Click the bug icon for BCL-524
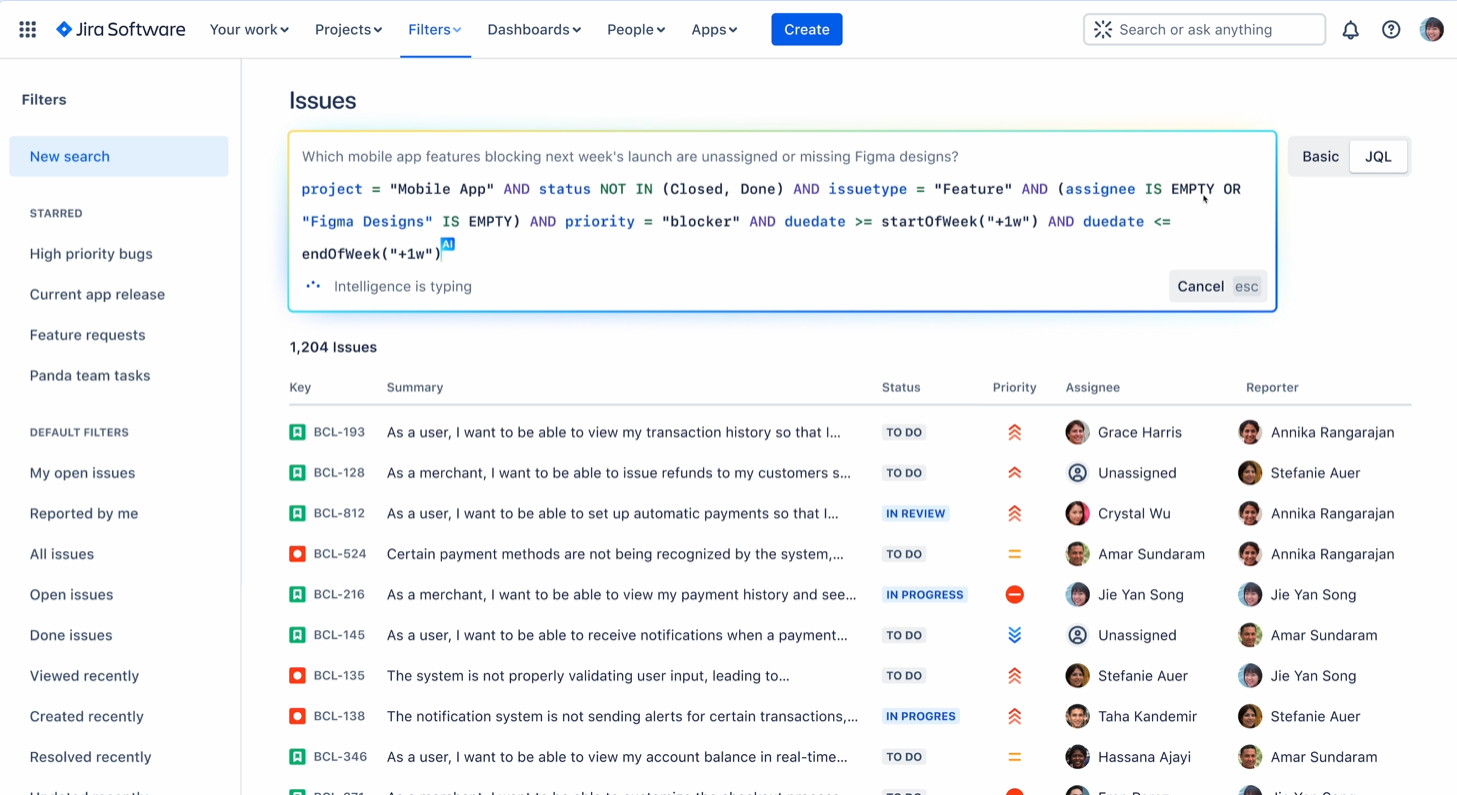Image resolution: width=1457 pixels, height=795 pixels. point(297,554)
